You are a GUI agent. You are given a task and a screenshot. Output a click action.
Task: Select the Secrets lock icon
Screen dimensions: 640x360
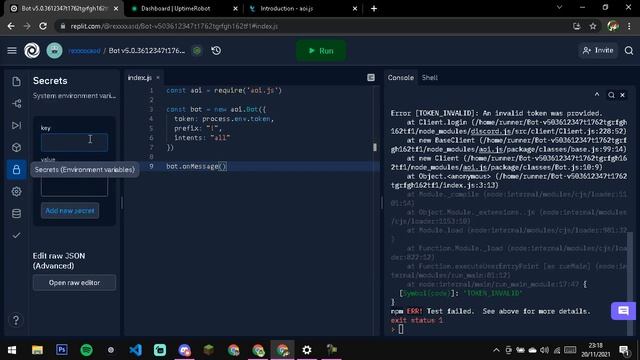pyautogui.click(x=16, y=169)
